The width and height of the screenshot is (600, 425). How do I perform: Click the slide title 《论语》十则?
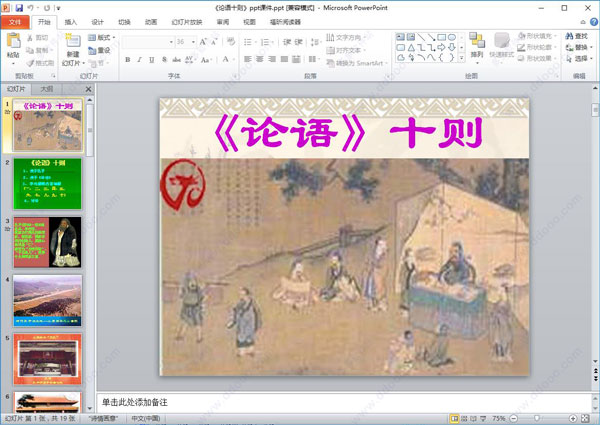click(348, 132)
